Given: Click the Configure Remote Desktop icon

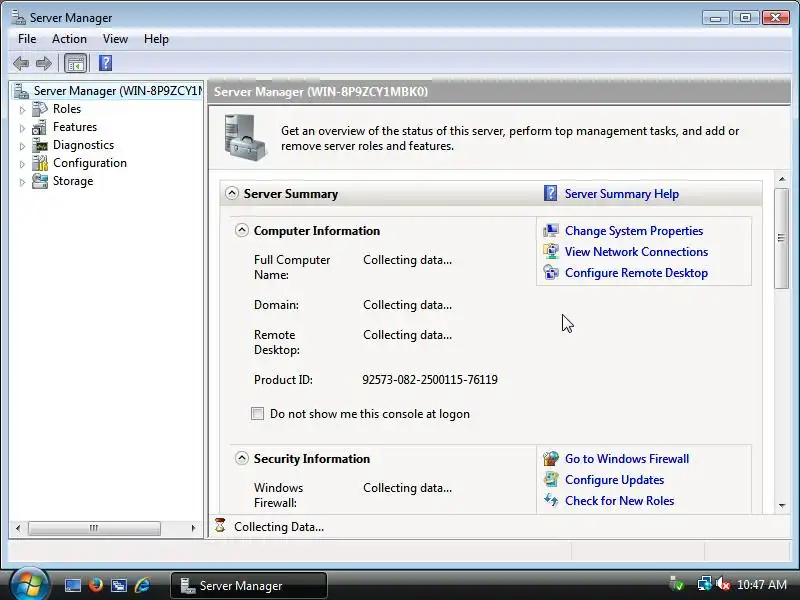Looking at the screenshot, I should (551, 272).
